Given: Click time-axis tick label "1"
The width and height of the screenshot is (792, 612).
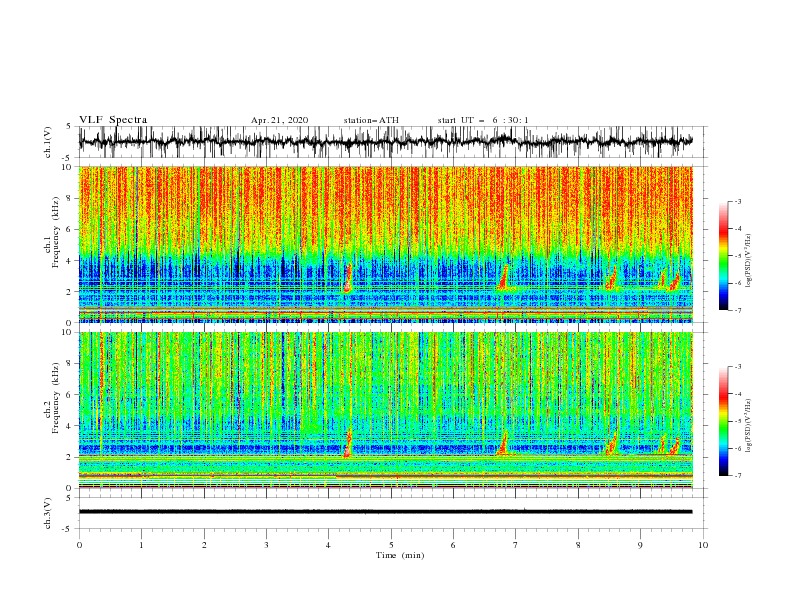Looking at the screenshot, I should pos(141,545).
